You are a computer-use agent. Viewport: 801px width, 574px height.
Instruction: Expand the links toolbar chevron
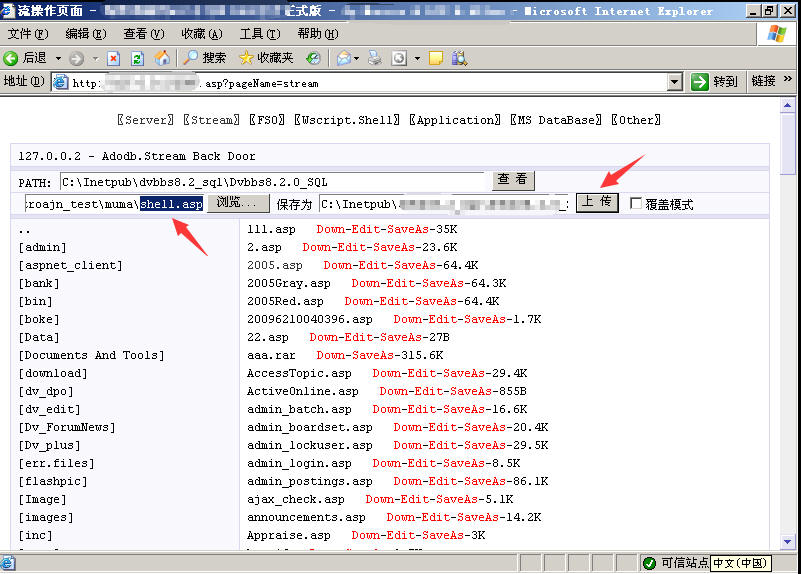788,79
